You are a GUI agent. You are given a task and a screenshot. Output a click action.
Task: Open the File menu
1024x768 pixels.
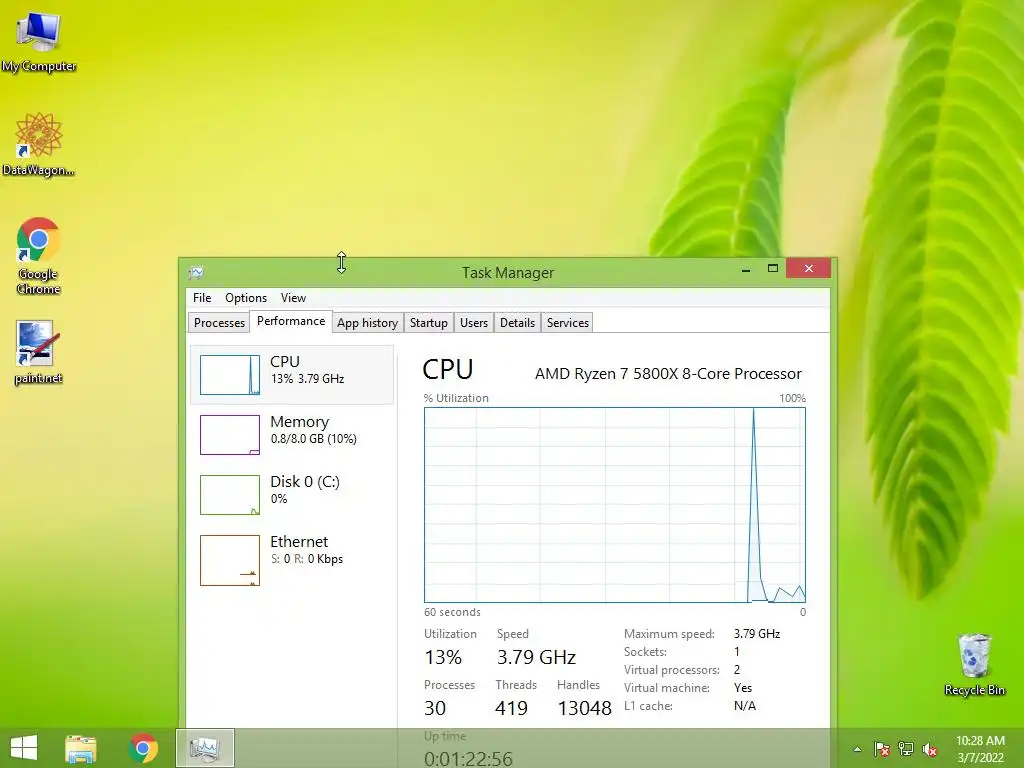pos(202,298)
